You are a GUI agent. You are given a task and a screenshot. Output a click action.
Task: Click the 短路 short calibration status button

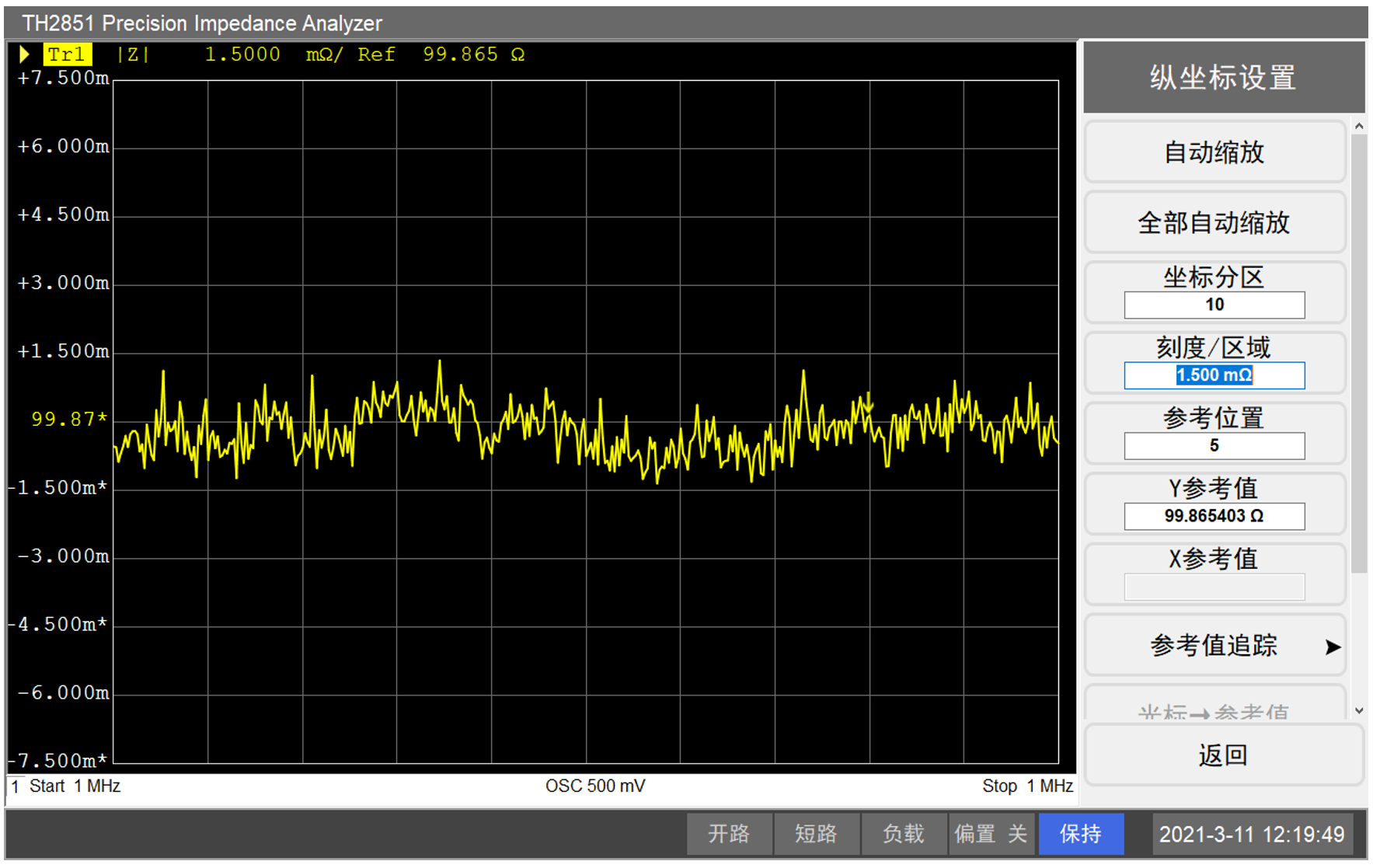click(x=816, y=834)
